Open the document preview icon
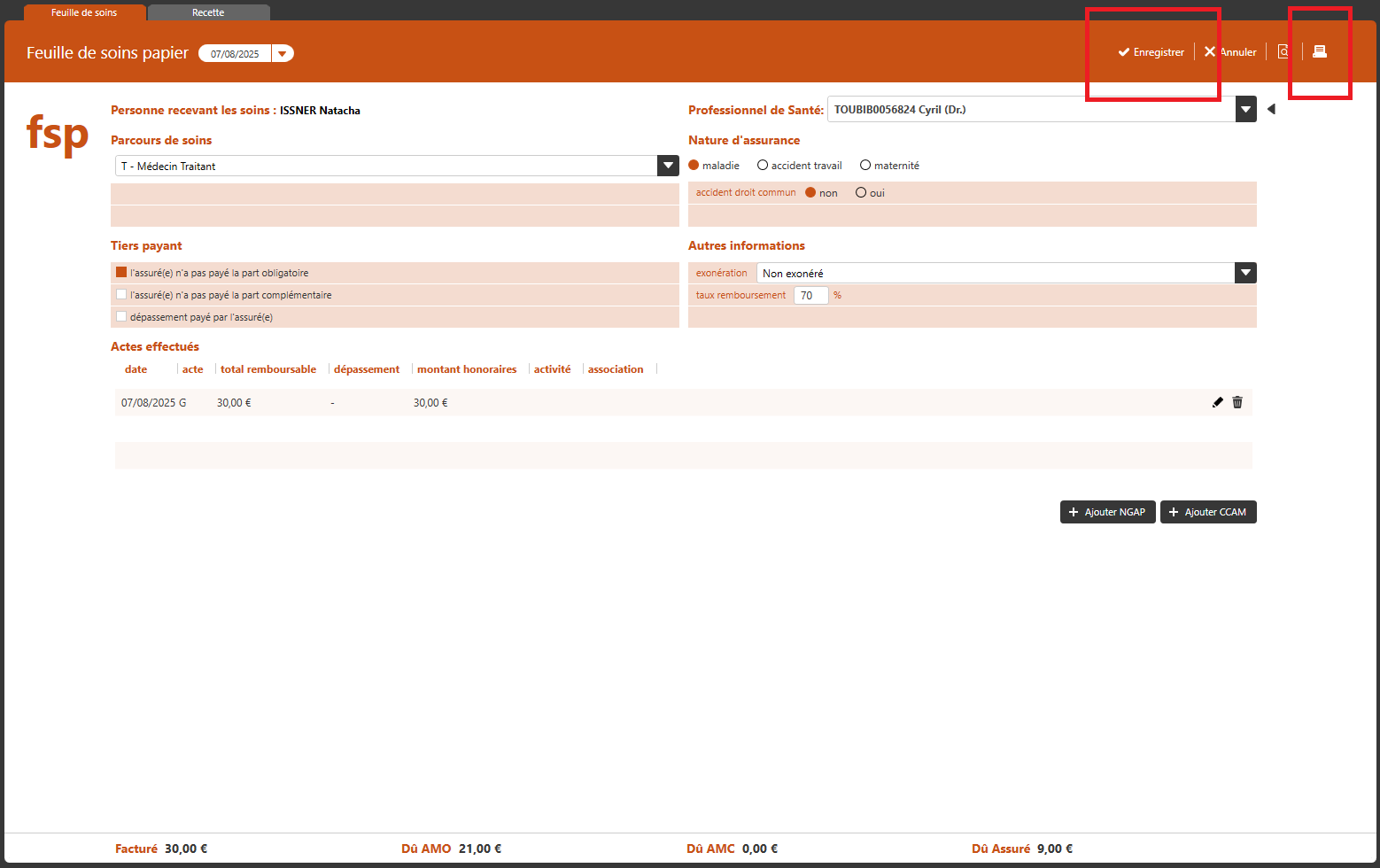The image size is (1380, 868). coord(1283,51)
